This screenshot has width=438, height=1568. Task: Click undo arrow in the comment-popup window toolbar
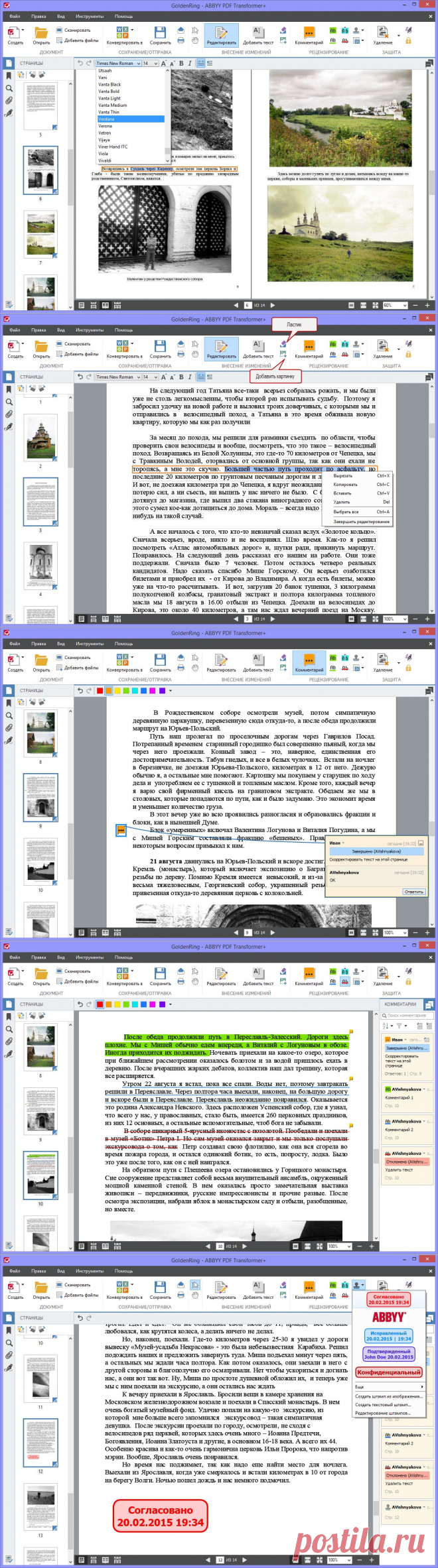click(80, 690)
